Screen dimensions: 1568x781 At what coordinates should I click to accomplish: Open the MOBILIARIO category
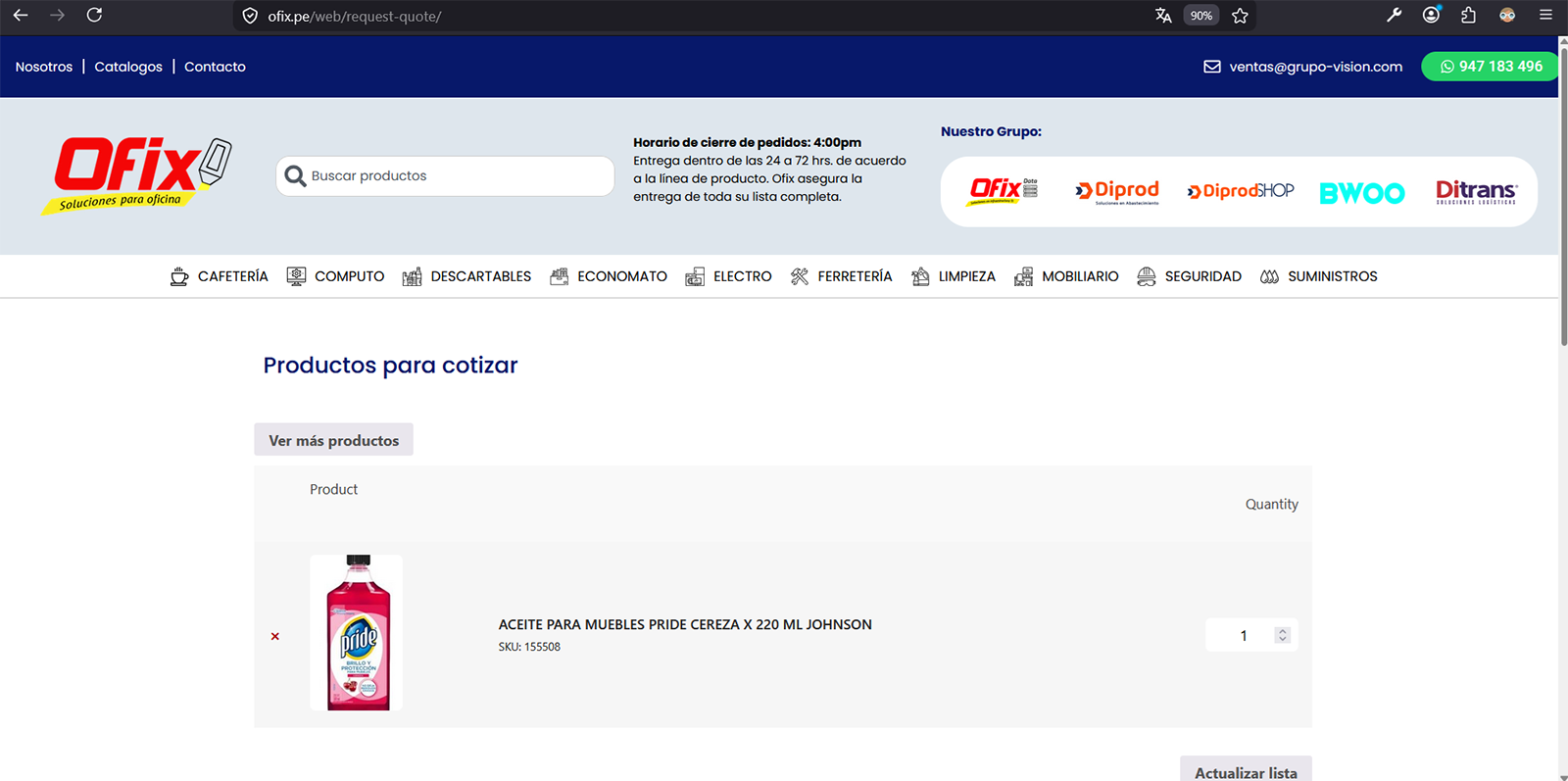1066,276
